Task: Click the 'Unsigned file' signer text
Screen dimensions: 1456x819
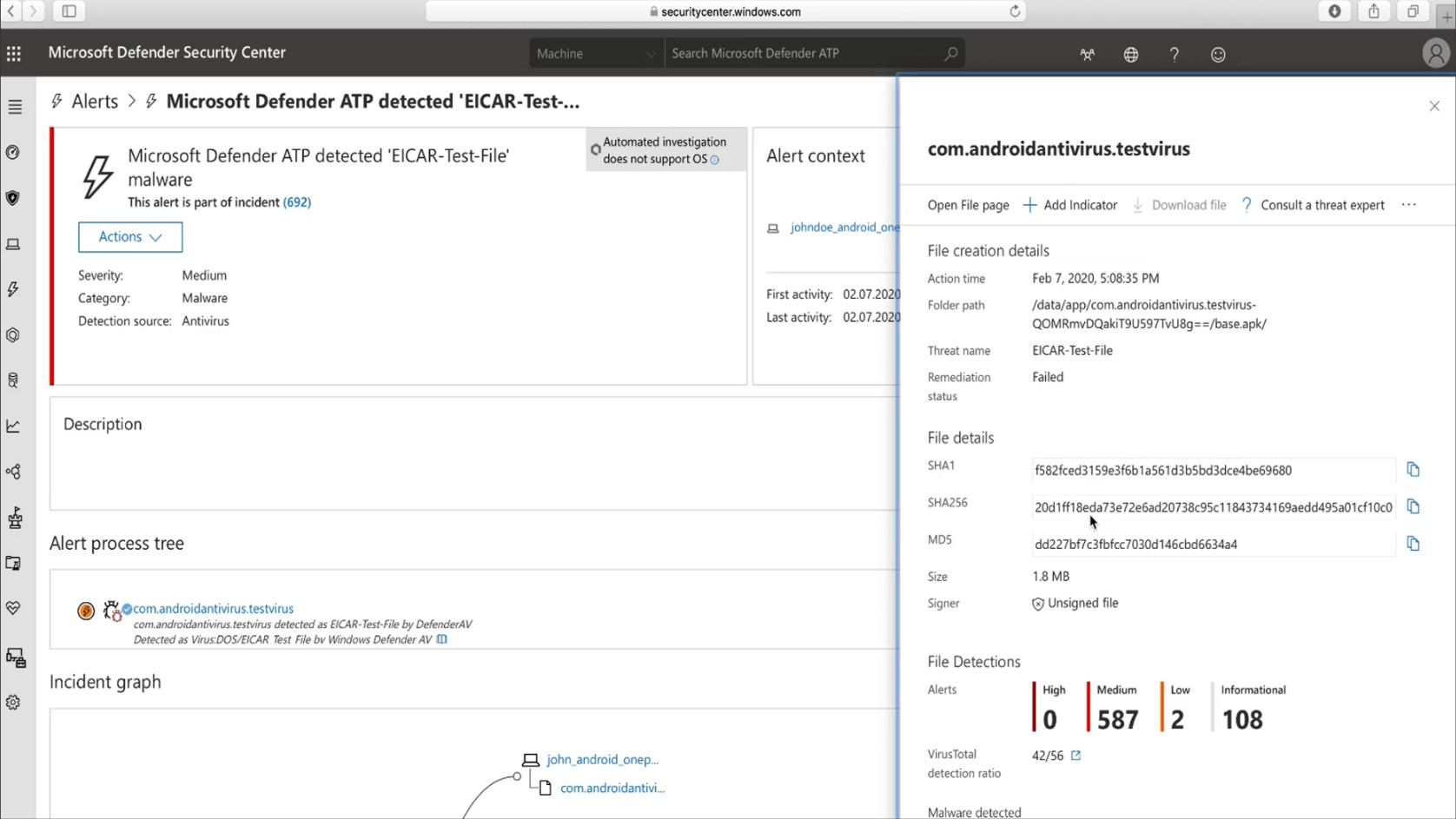Action: click(1082, 603)
